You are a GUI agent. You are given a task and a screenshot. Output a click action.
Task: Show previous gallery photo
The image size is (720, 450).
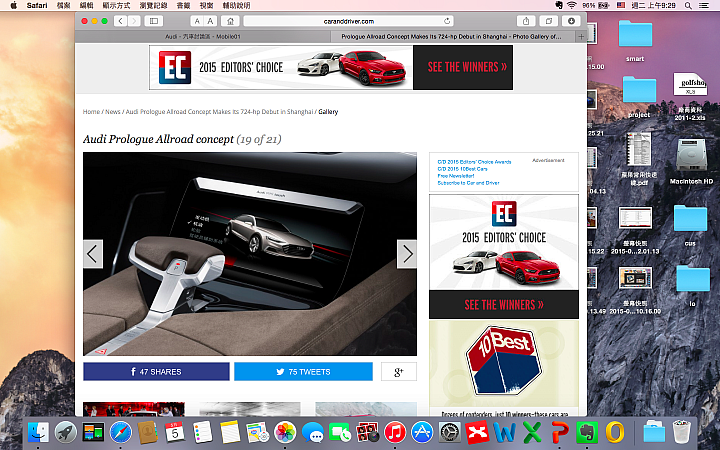click(x=93, y=254)
